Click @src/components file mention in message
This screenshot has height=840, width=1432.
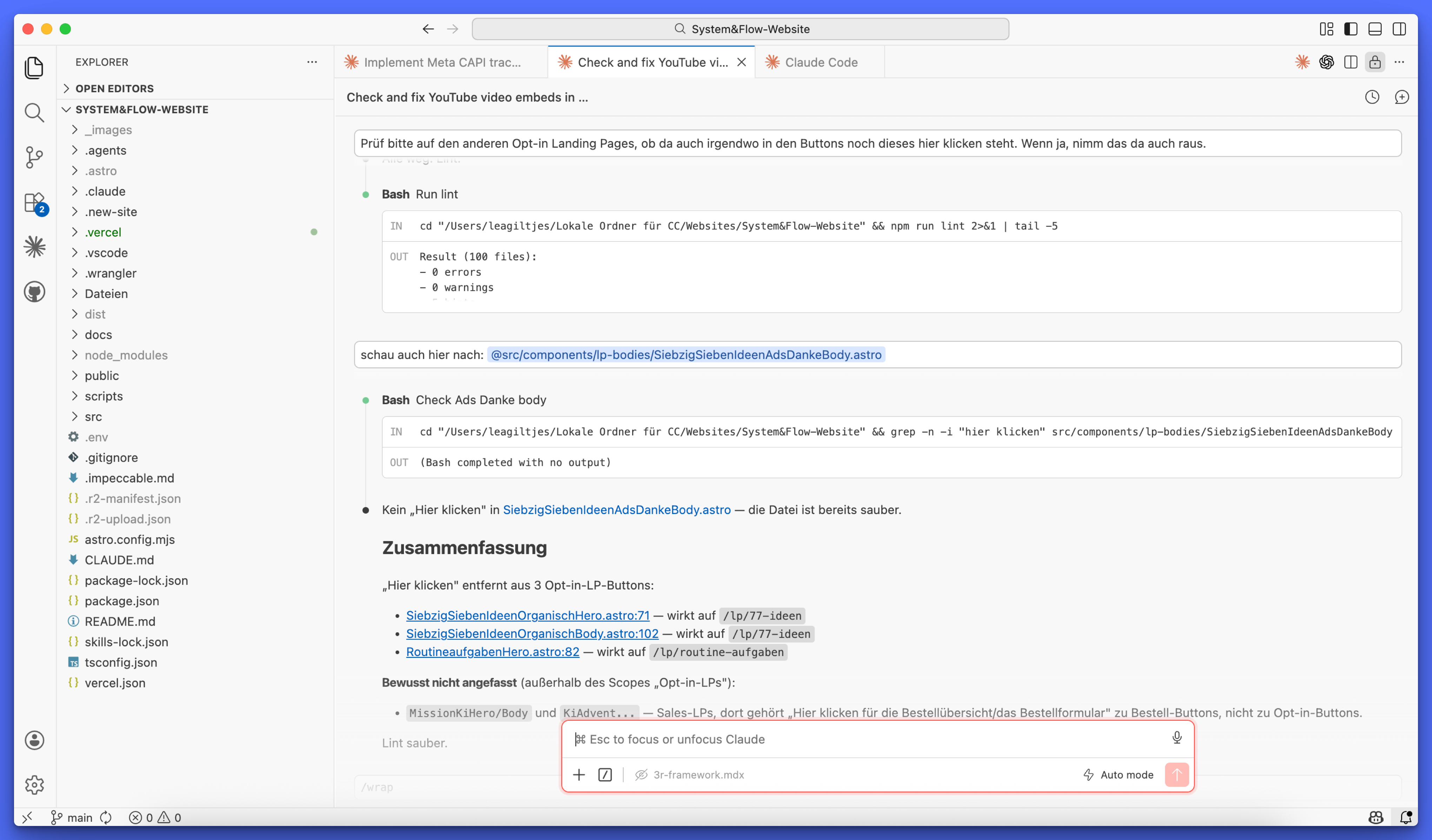686,354
